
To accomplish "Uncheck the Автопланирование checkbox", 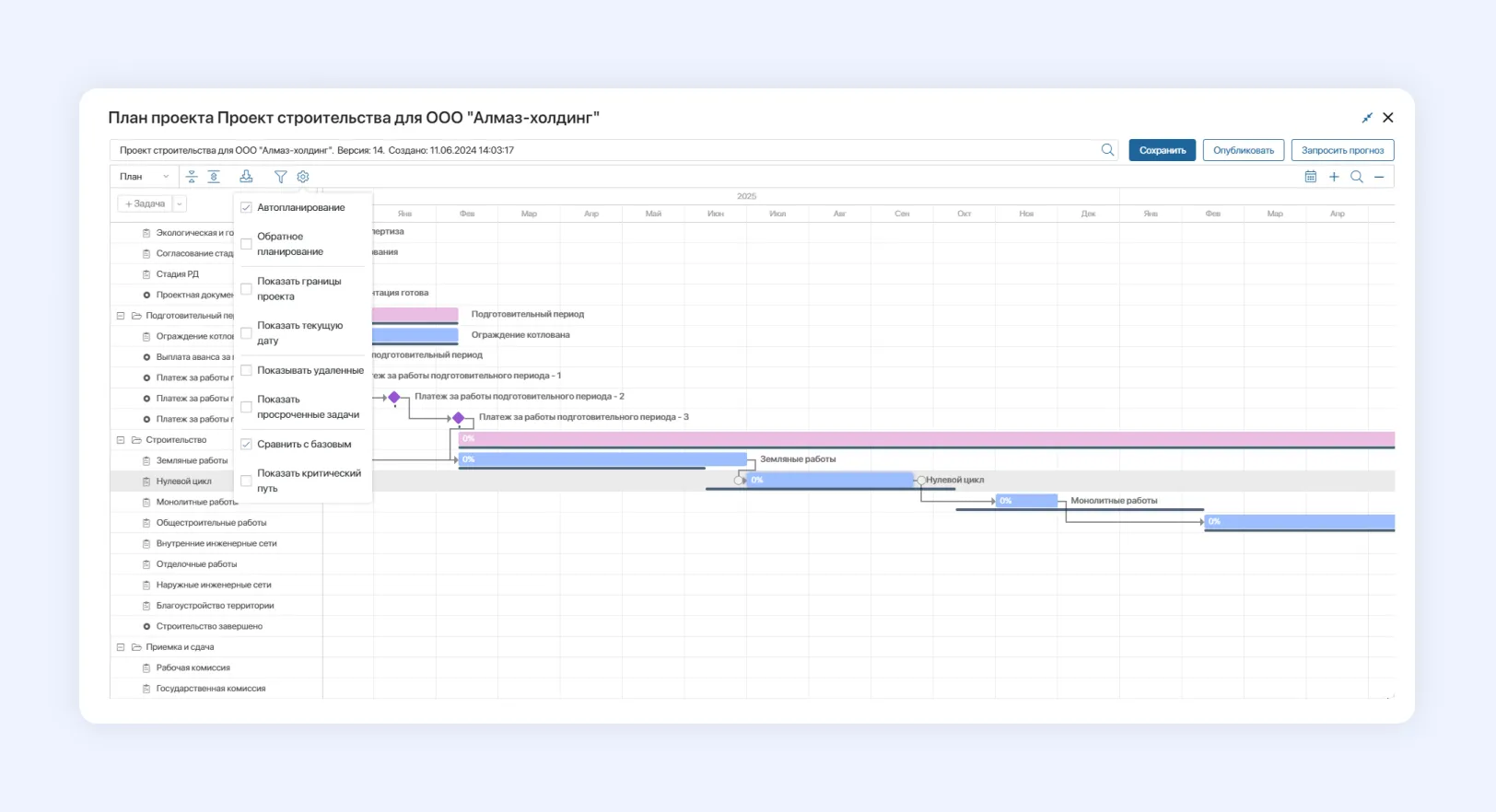I will [247, 208].
